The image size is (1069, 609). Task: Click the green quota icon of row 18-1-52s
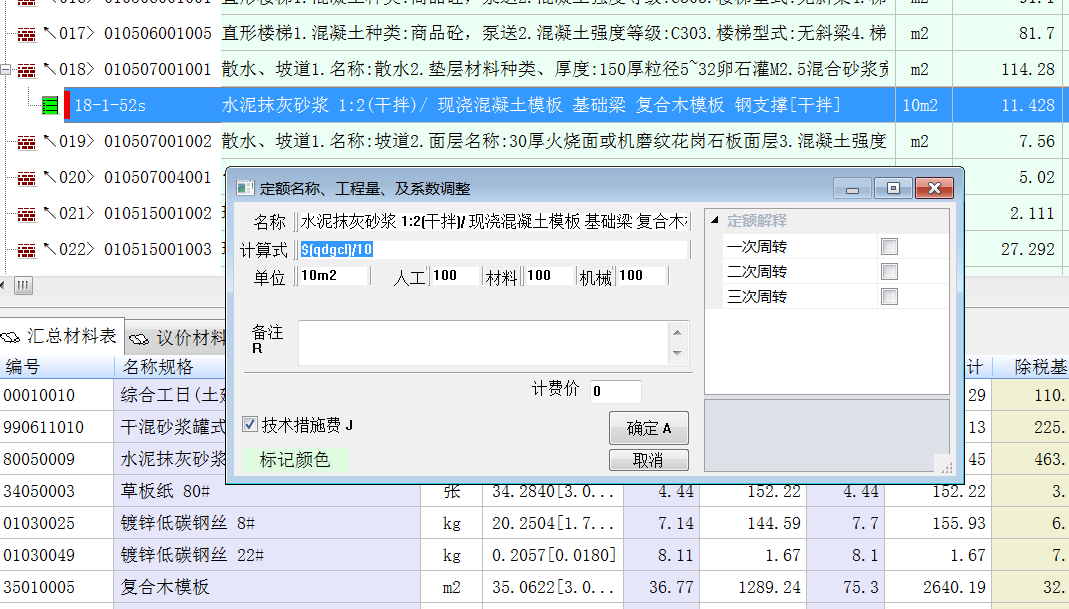[50, 106]
